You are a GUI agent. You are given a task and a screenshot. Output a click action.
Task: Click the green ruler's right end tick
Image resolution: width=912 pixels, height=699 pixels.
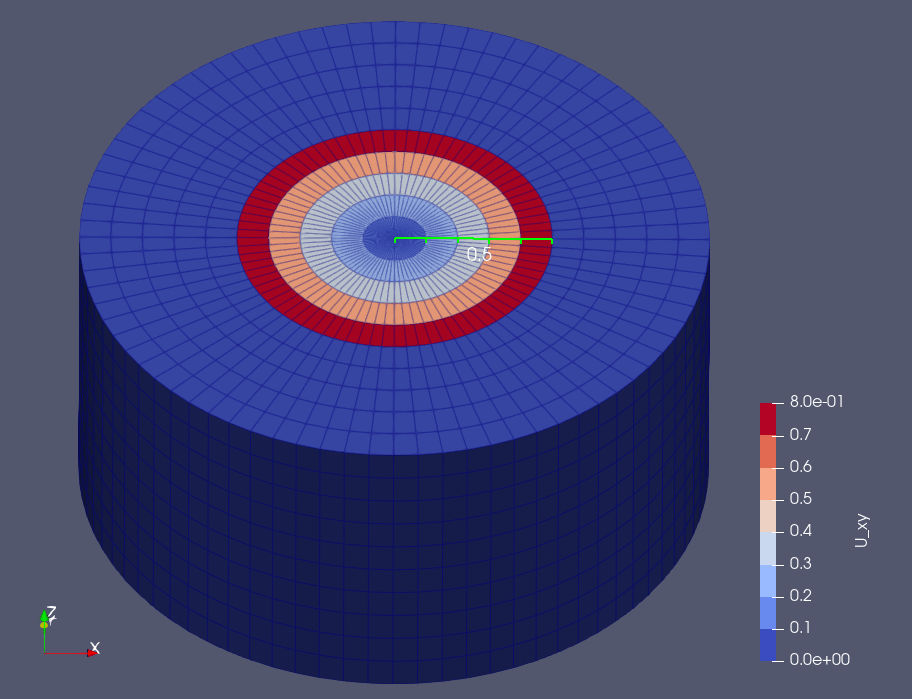551,240
